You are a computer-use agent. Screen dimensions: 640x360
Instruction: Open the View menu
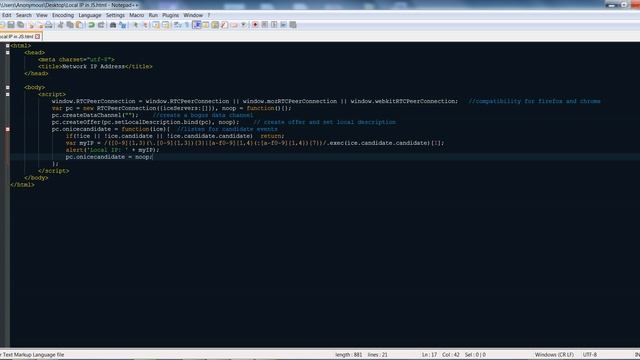42,15
